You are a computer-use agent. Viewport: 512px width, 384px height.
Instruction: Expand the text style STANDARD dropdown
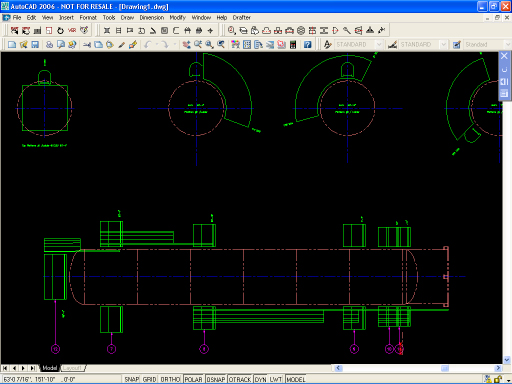pyautogui.click(x=379, y=44)
